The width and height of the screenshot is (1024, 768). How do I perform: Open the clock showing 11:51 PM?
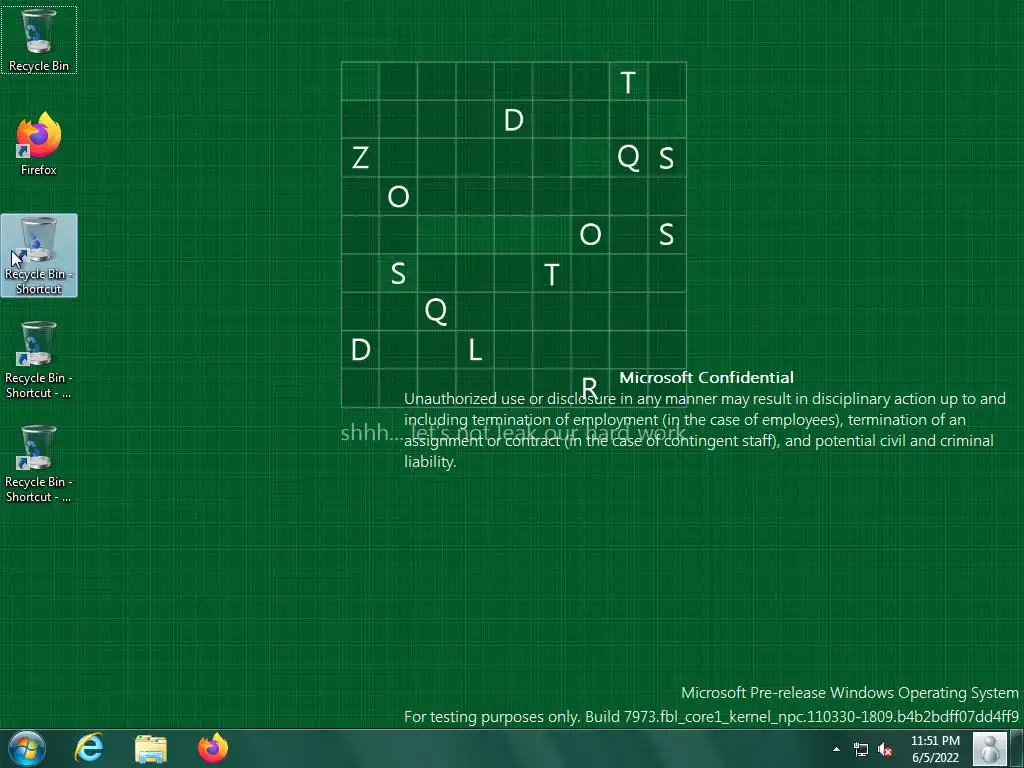click(935, 749)
